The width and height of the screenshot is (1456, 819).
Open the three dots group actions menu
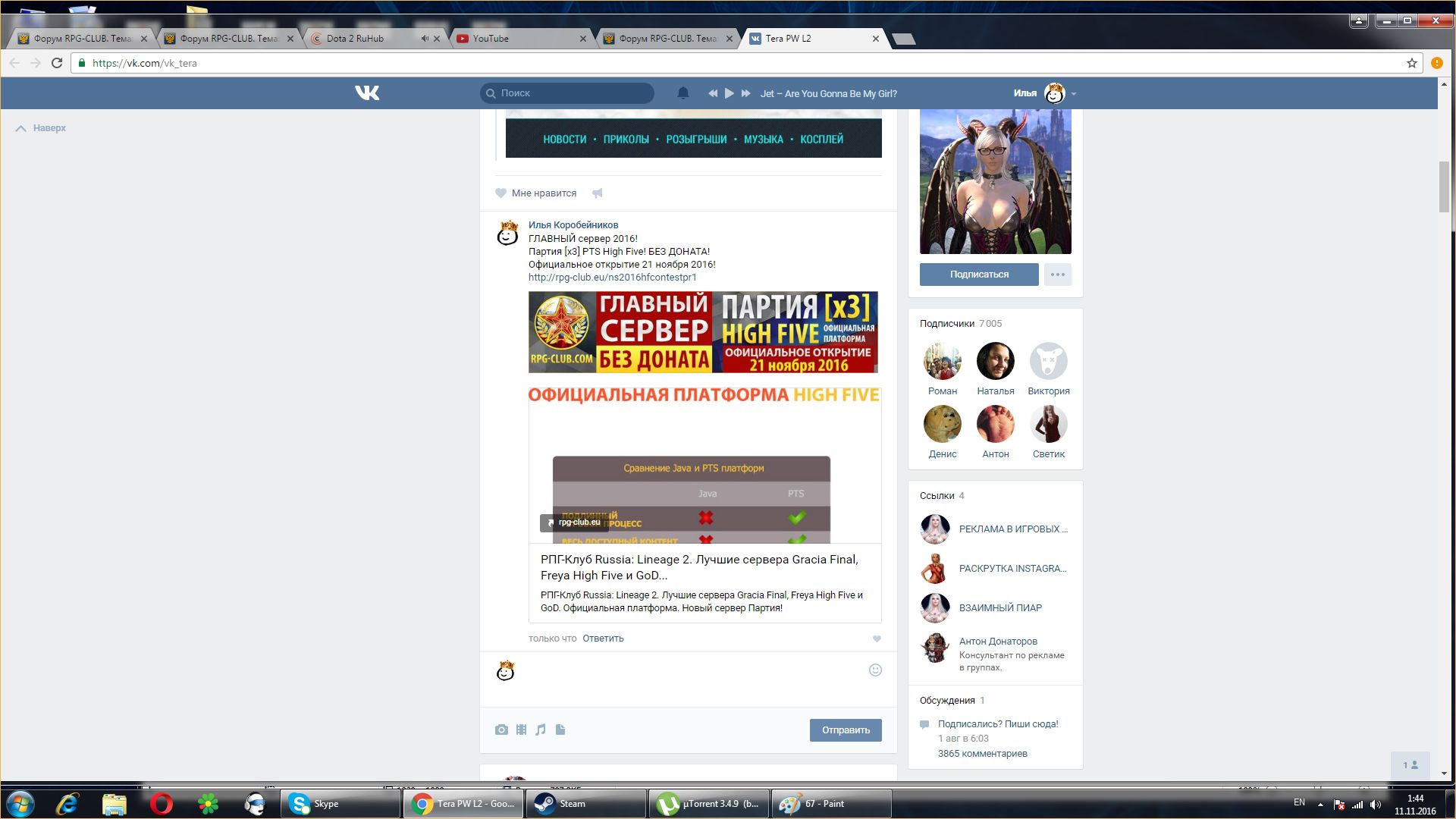(x=1057, y=275)
